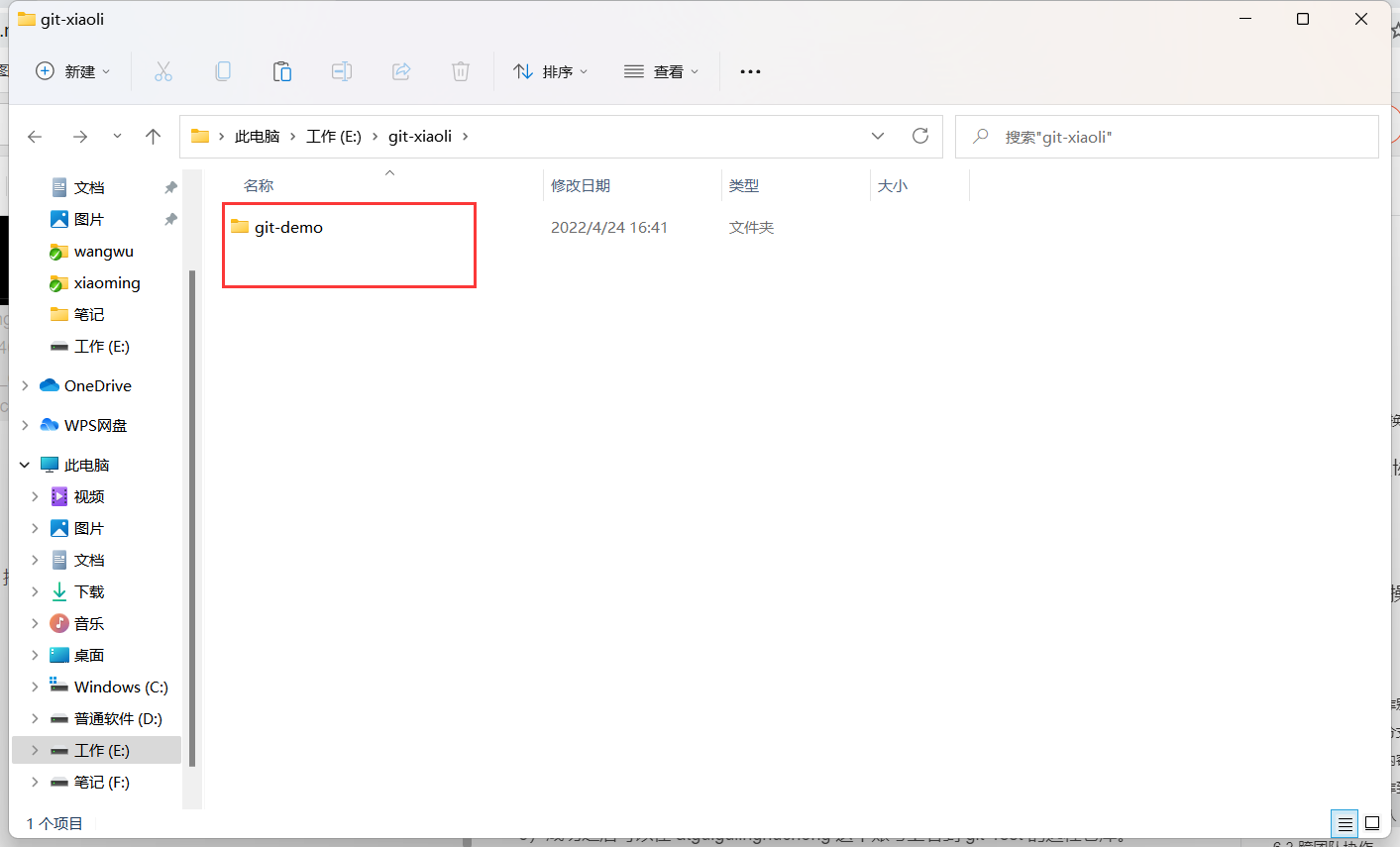Image resolution: width=1400 pixels, height=847 pixels.
Task: Click the search git-xiaoli box
Action: click(x=1167, y=137)
